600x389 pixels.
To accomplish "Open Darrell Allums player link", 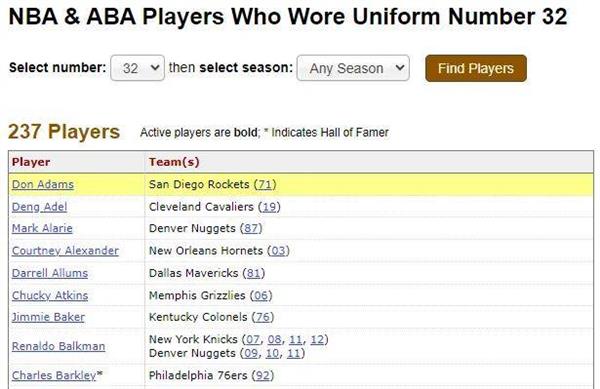I will coord(50,273).
